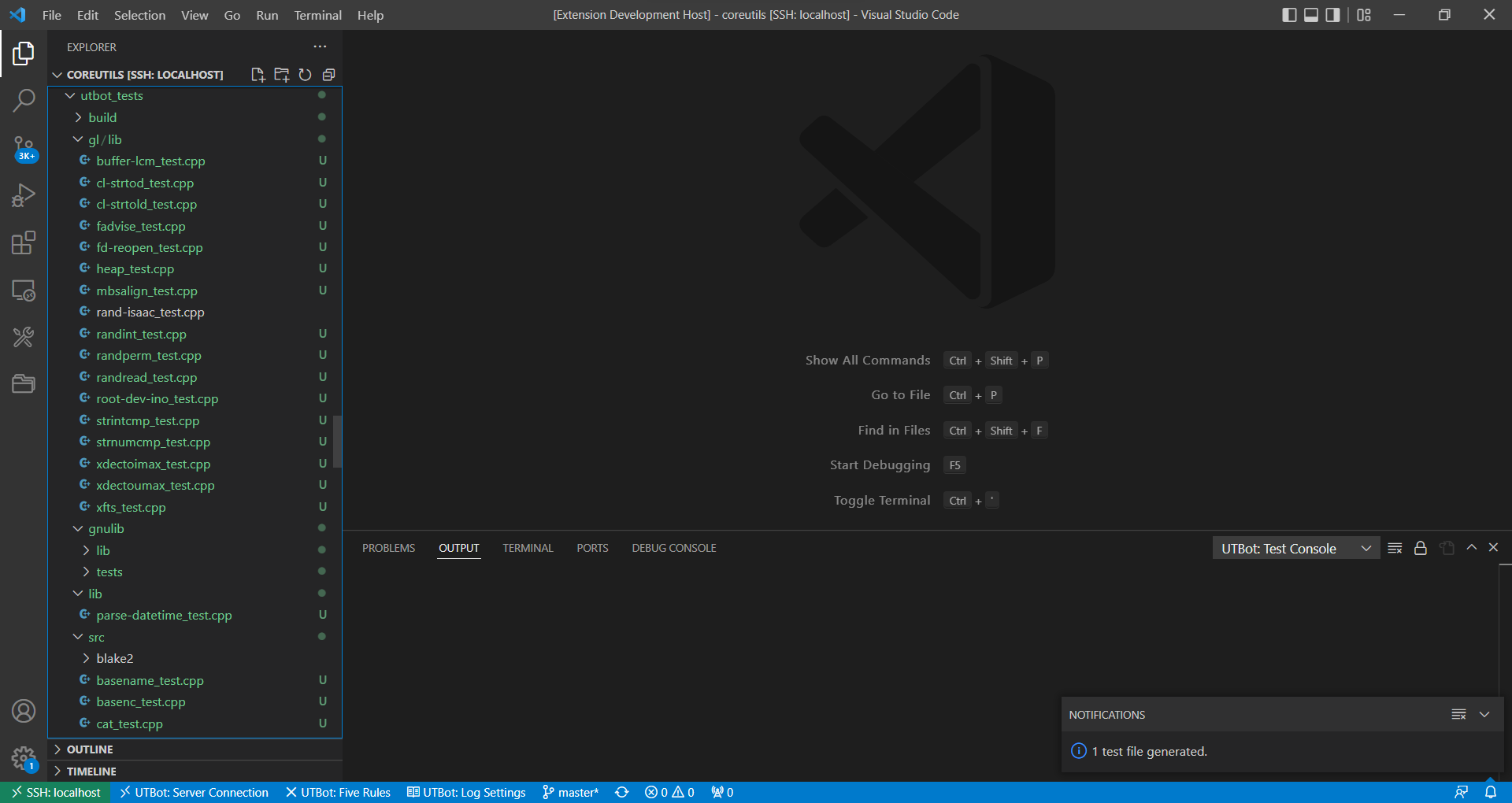Open Run and Debug view icon

pos(24,195)
